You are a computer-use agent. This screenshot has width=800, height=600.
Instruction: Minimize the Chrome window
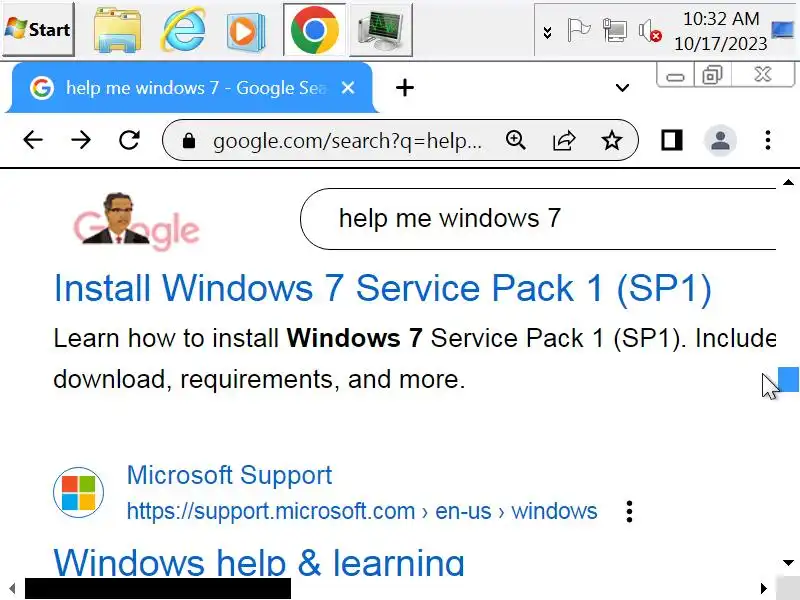point(675,76)
